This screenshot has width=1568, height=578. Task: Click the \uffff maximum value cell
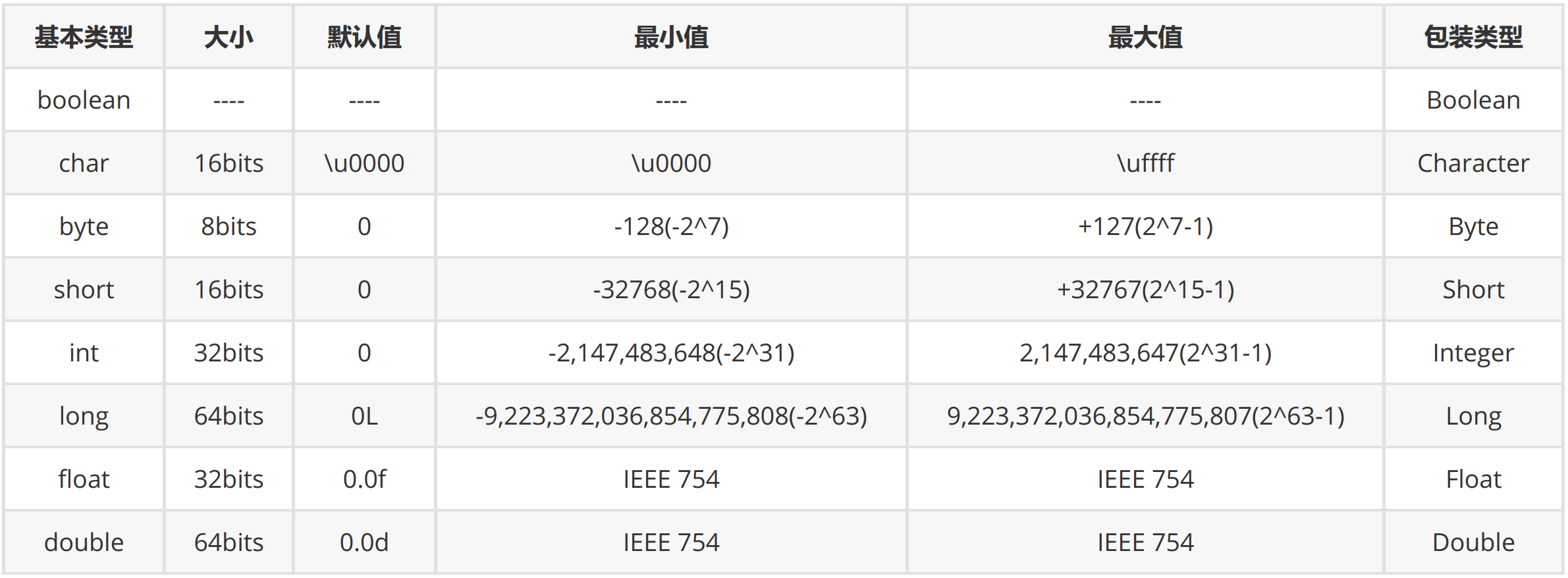click(x=1145, y=163)
